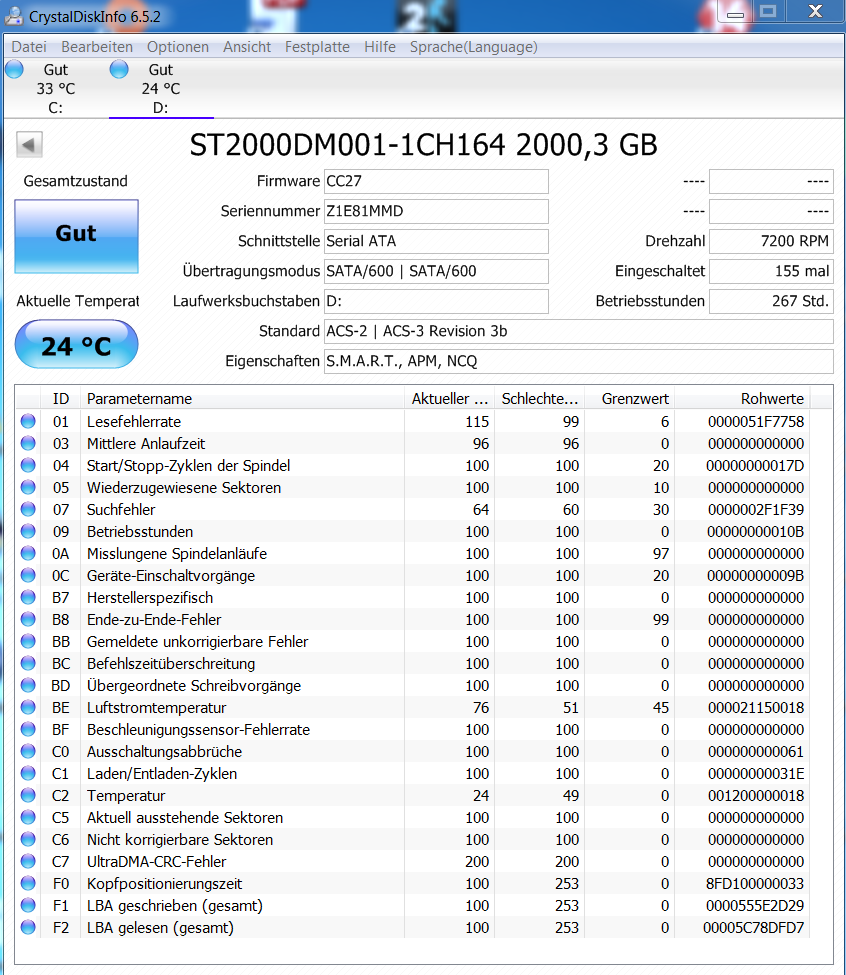Click the Laufwerksbuchstaben field D:
Viewport: 846px width, 975px height.
(436, 301)
